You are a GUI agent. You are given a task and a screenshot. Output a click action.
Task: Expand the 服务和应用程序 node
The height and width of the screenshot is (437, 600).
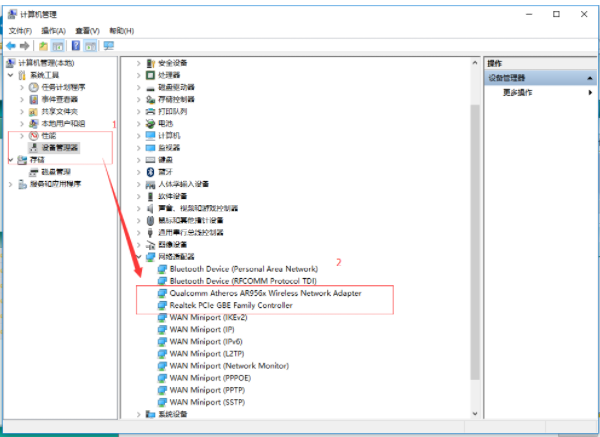[x=11, y=184]
